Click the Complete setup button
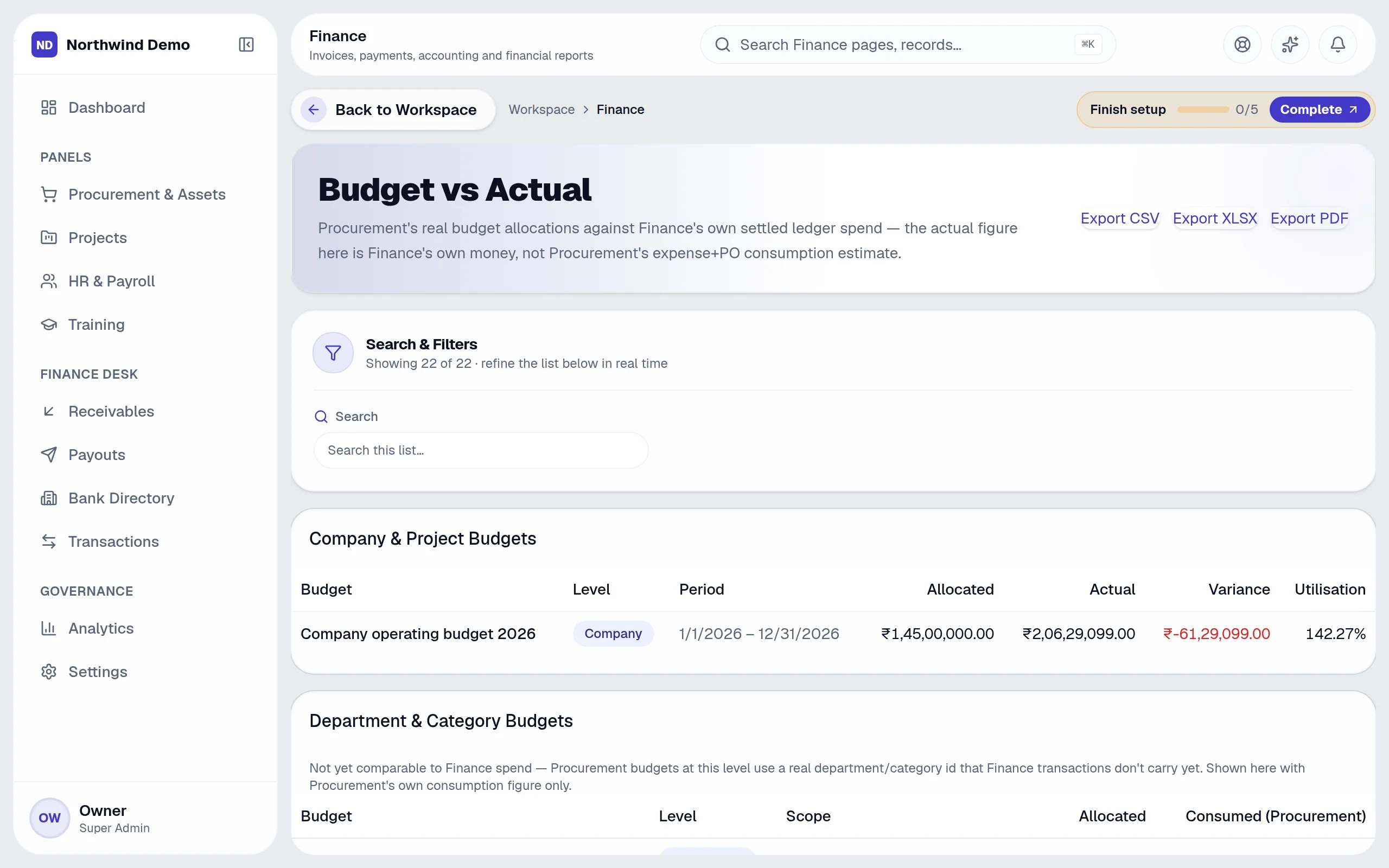The image size is (1389, 868). pos(1319,109)
